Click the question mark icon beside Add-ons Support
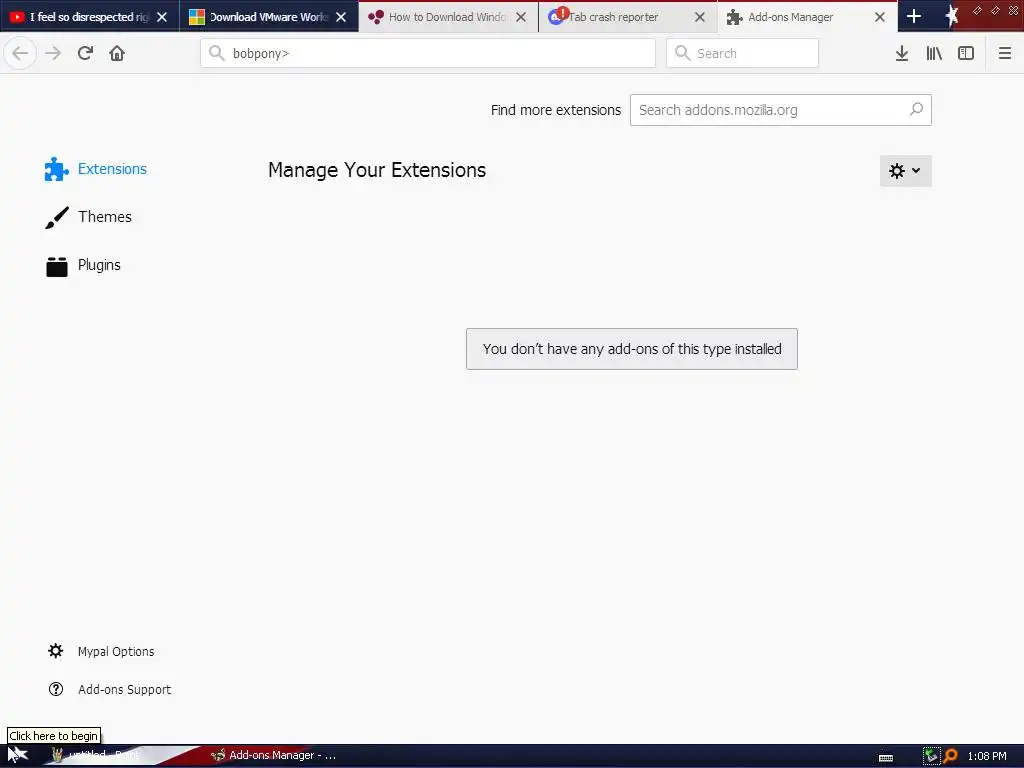 point(56,689)
